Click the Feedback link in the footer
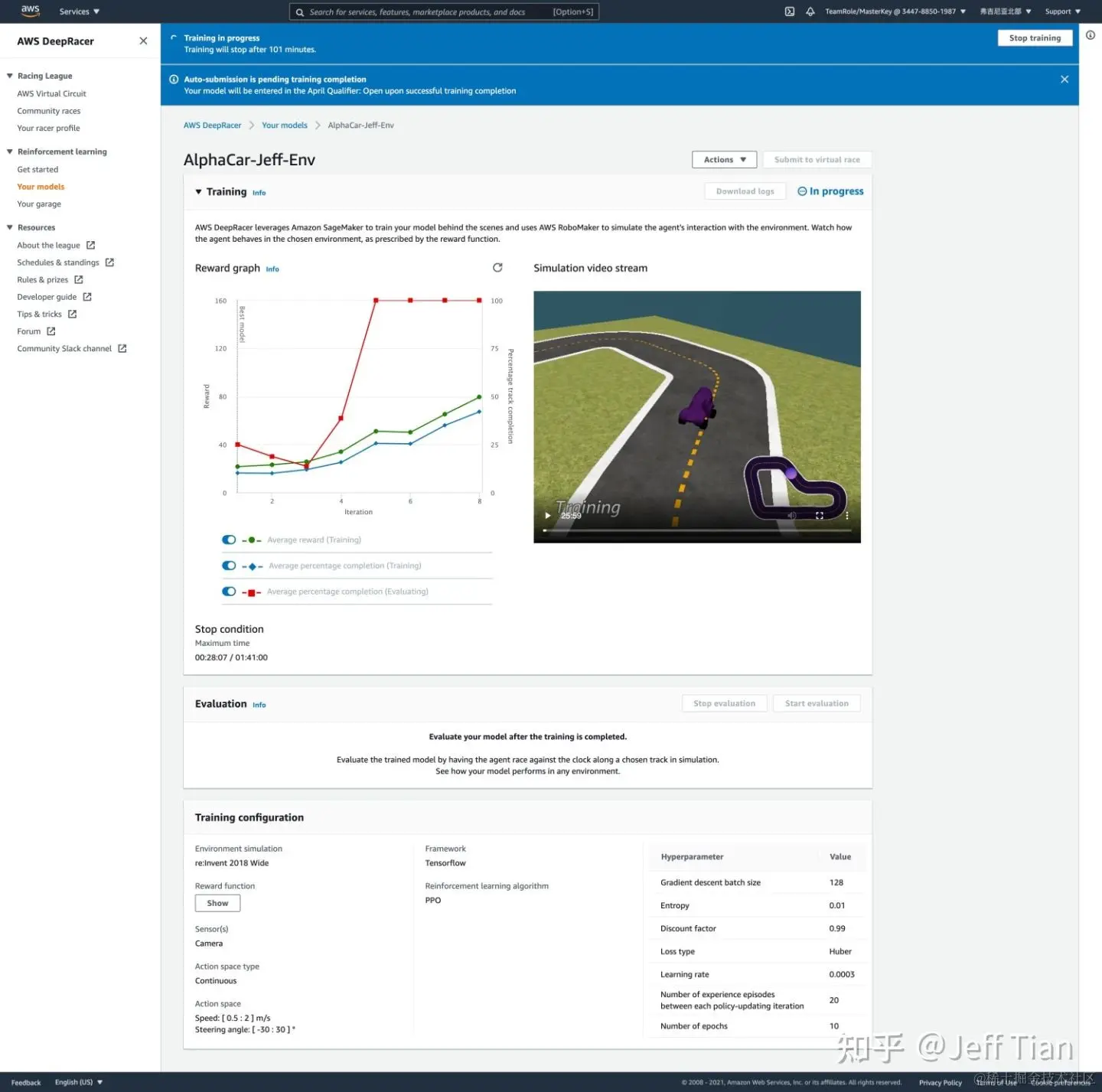1102x1092 pixels. click(26, 1082)
